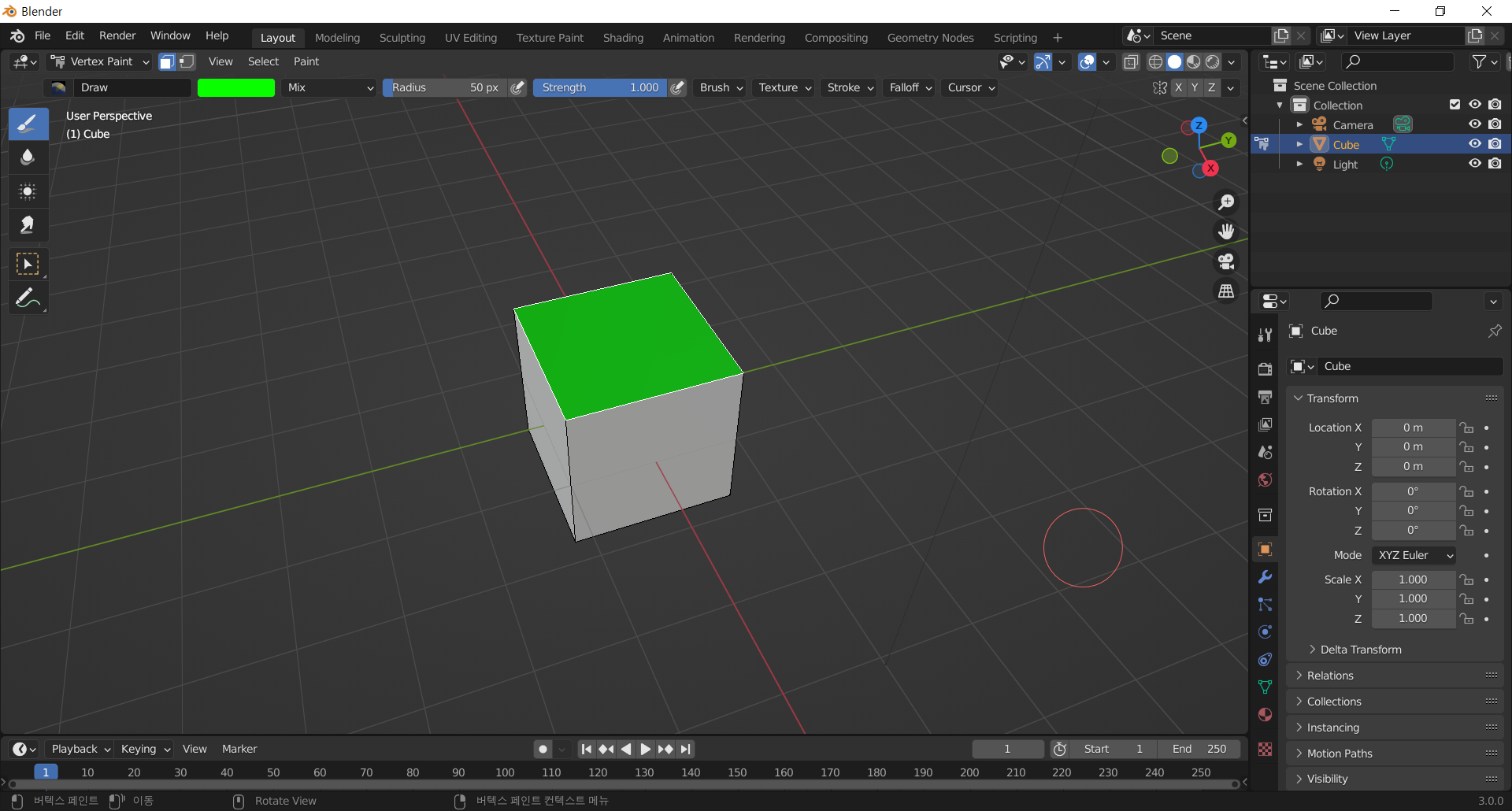The width and height of the screenshot is (1512, 811).
Task: Open the Stroke dropdown
Action: click(x=850, y=87)
